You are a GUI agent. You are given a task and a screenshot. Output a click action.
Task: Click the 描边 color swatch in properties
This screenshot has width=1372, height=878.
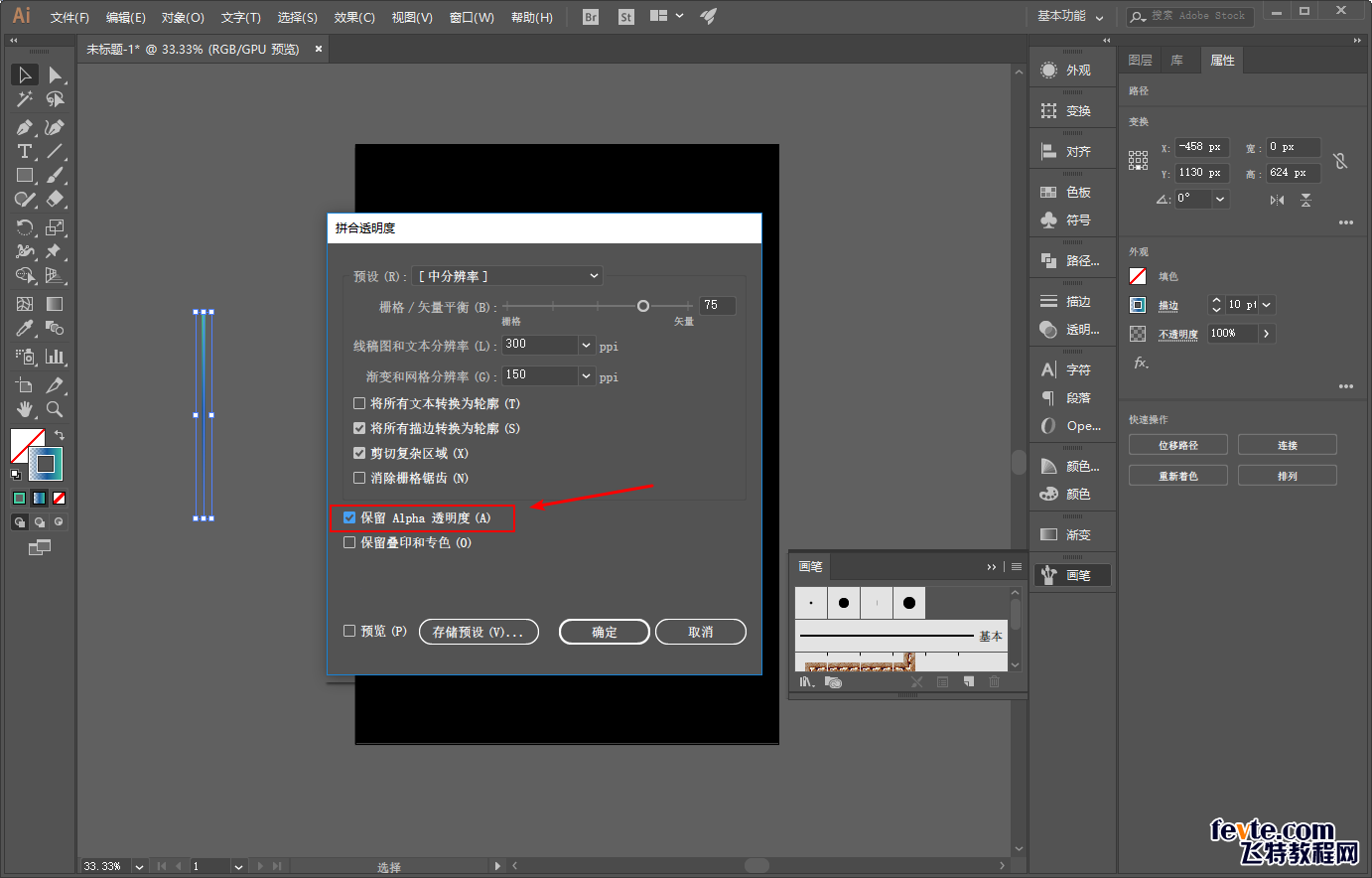point(1138,305)
